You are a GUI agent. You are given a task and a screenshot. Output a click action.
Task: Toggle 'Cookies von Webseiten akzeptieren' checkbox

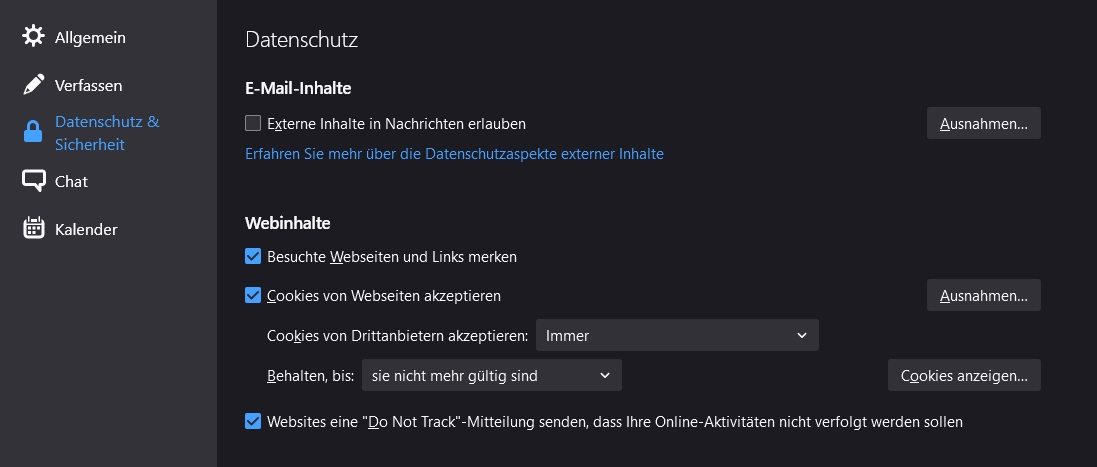[x=253, y=296]
